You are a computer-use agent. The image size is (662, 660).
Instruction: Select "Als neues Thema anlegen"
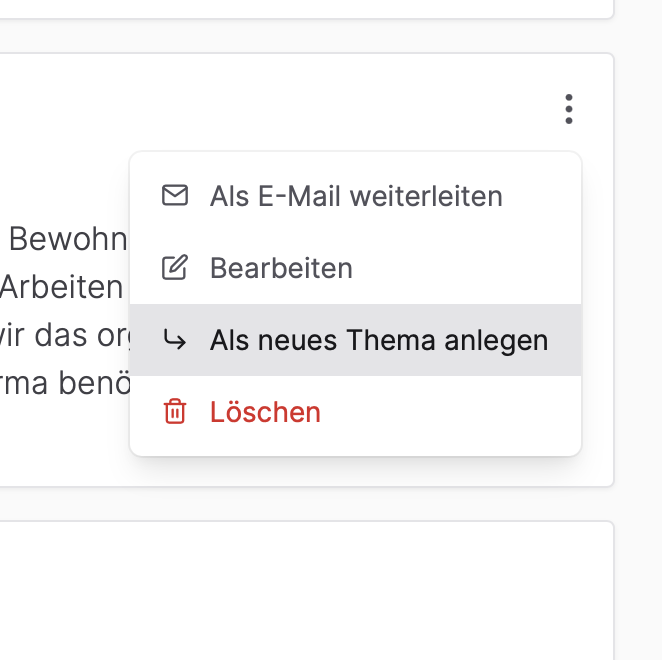378,340
